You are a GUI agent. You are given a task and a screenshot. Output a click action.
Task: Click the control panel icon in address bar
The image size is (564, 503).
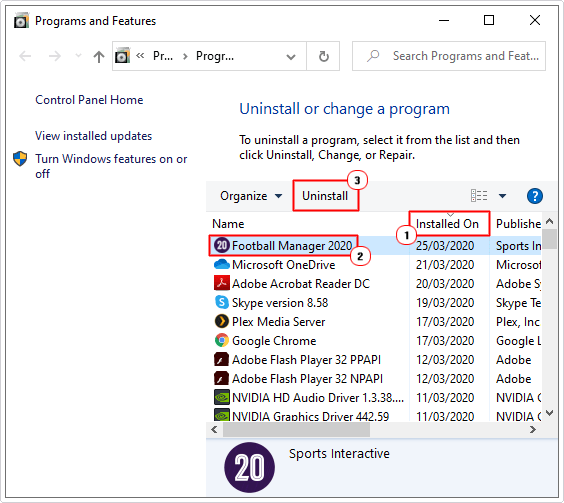[122, 56]
